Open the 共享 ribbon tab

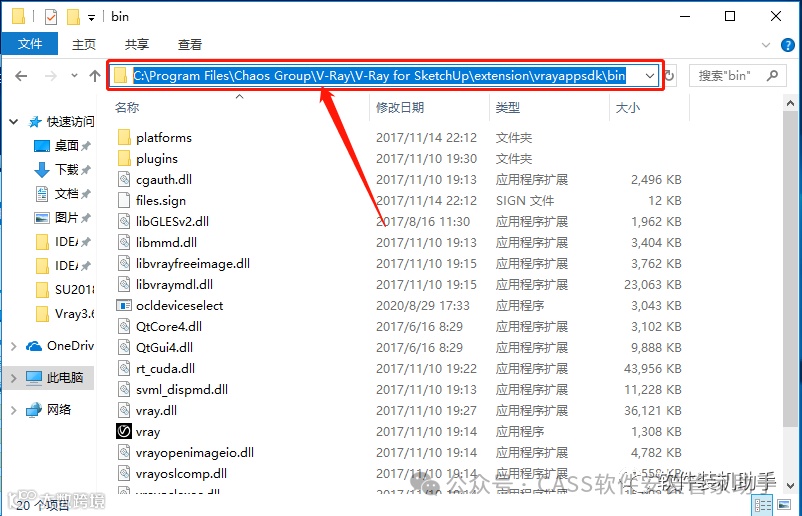pyautogui.click(x=137, y=44)
